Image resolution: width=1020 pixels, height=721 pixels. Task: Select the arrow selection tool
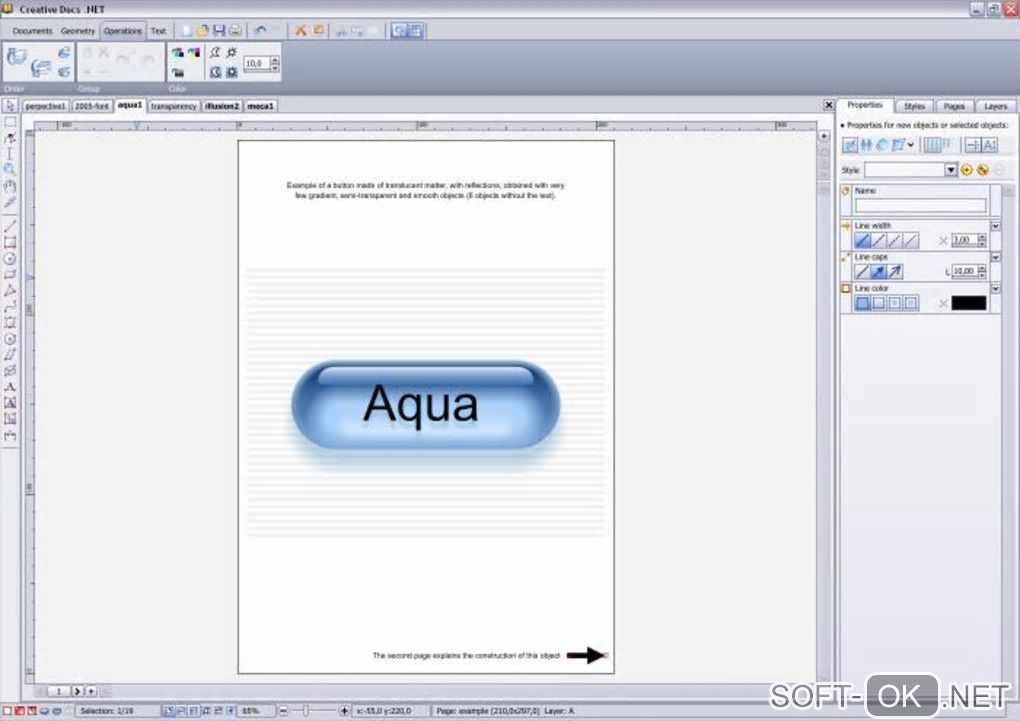point(10,105)
